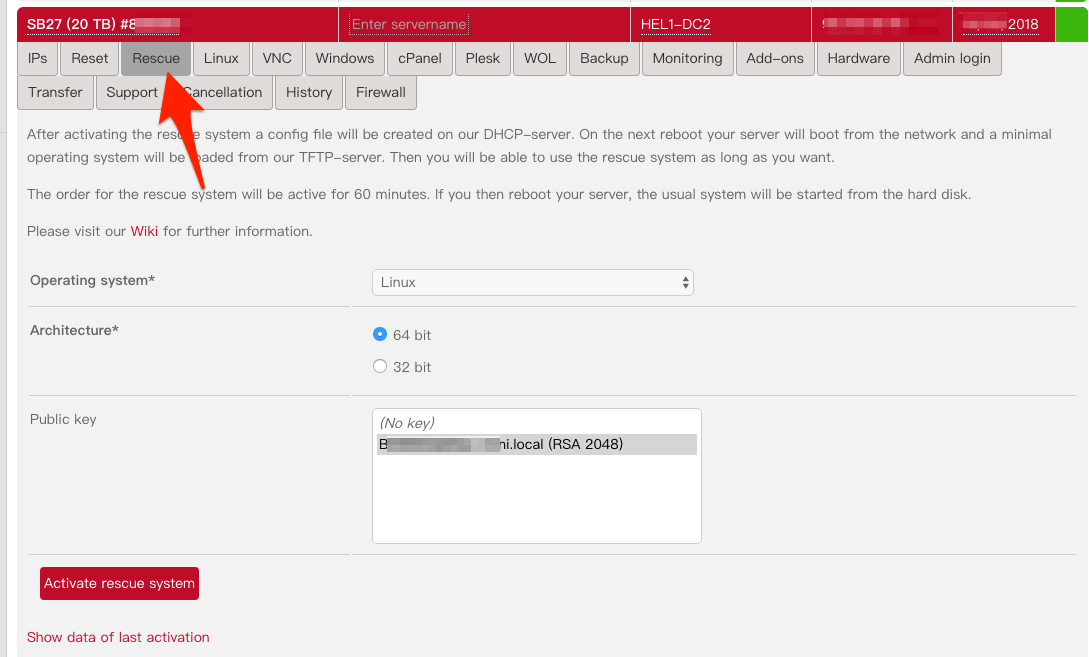Open the Admin login tab
1089x657 pixels.
952,59
